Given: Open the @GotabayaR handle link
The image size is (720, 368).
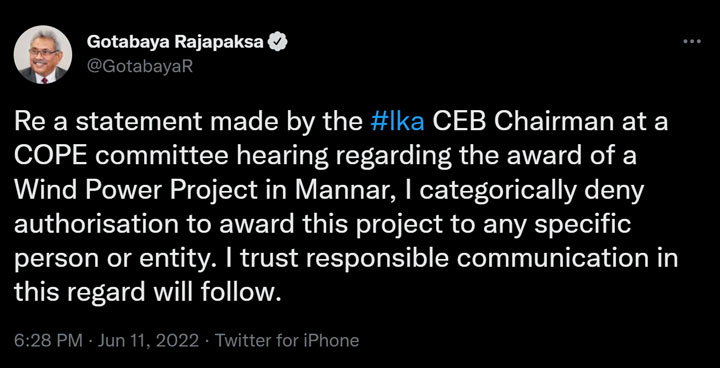Looking at the screenshot, I should (x=139, y=67).
